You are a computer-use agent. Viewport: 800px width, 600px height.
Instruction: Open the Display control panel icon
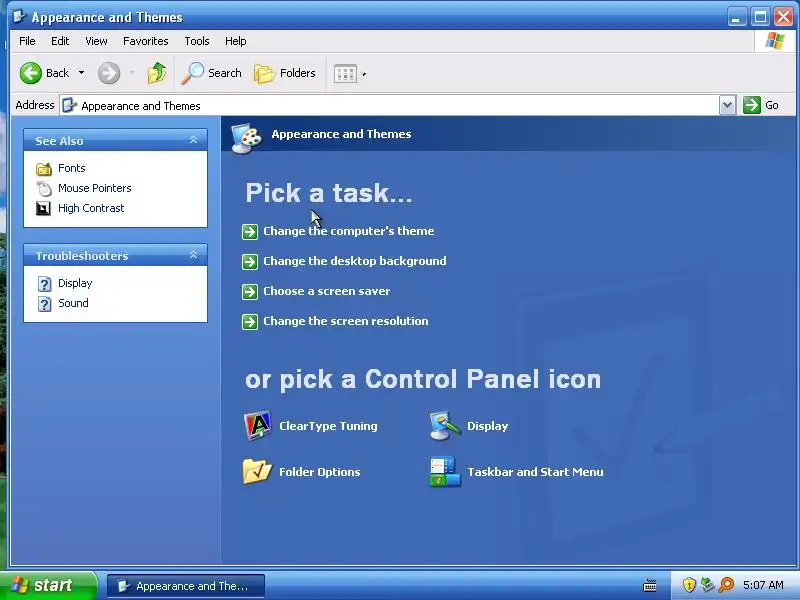click(x=444, y=426)
